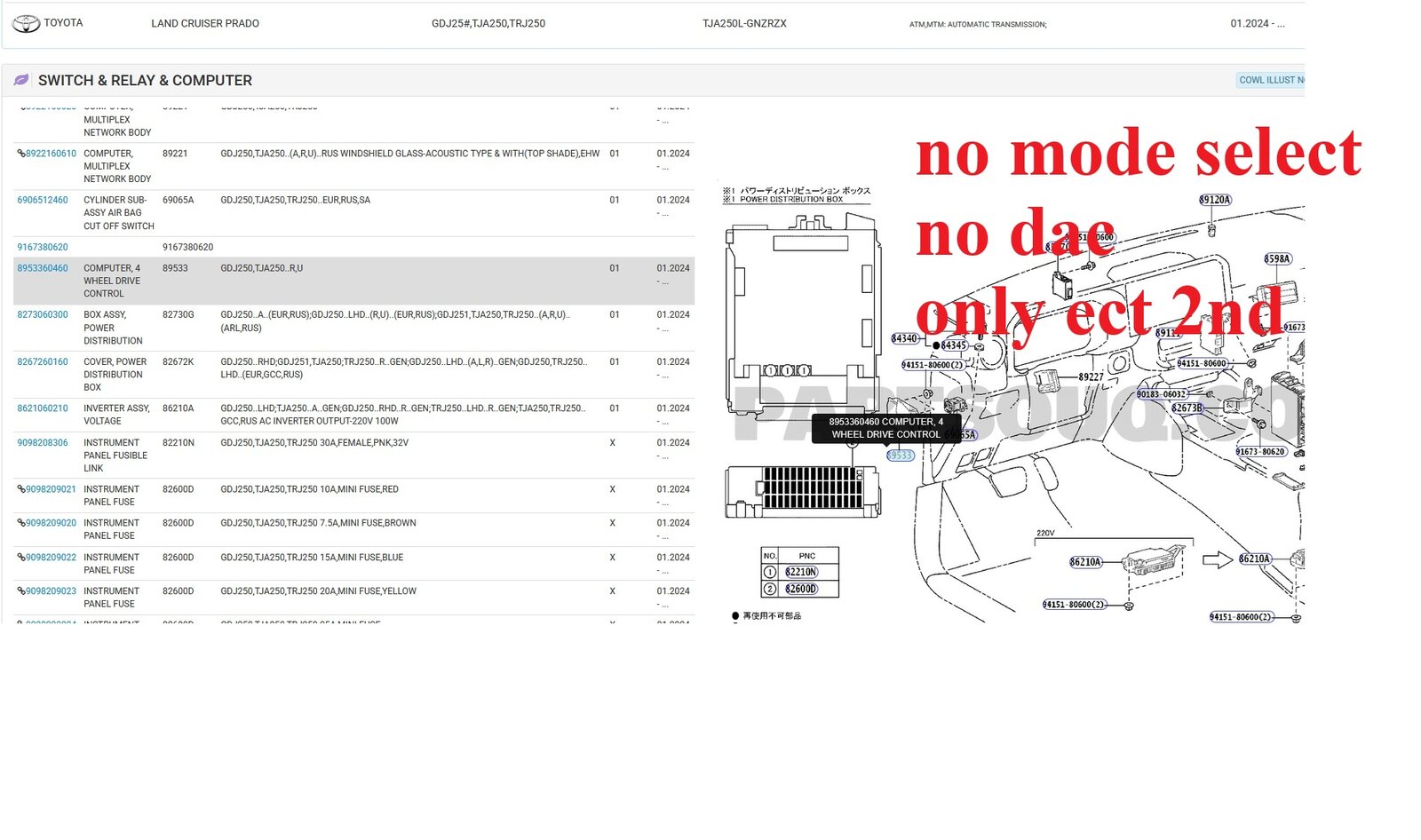Screen dimensions: 1421x840
Task: Click substitution icon beside part 9098209023
Action: click(20, 591)
